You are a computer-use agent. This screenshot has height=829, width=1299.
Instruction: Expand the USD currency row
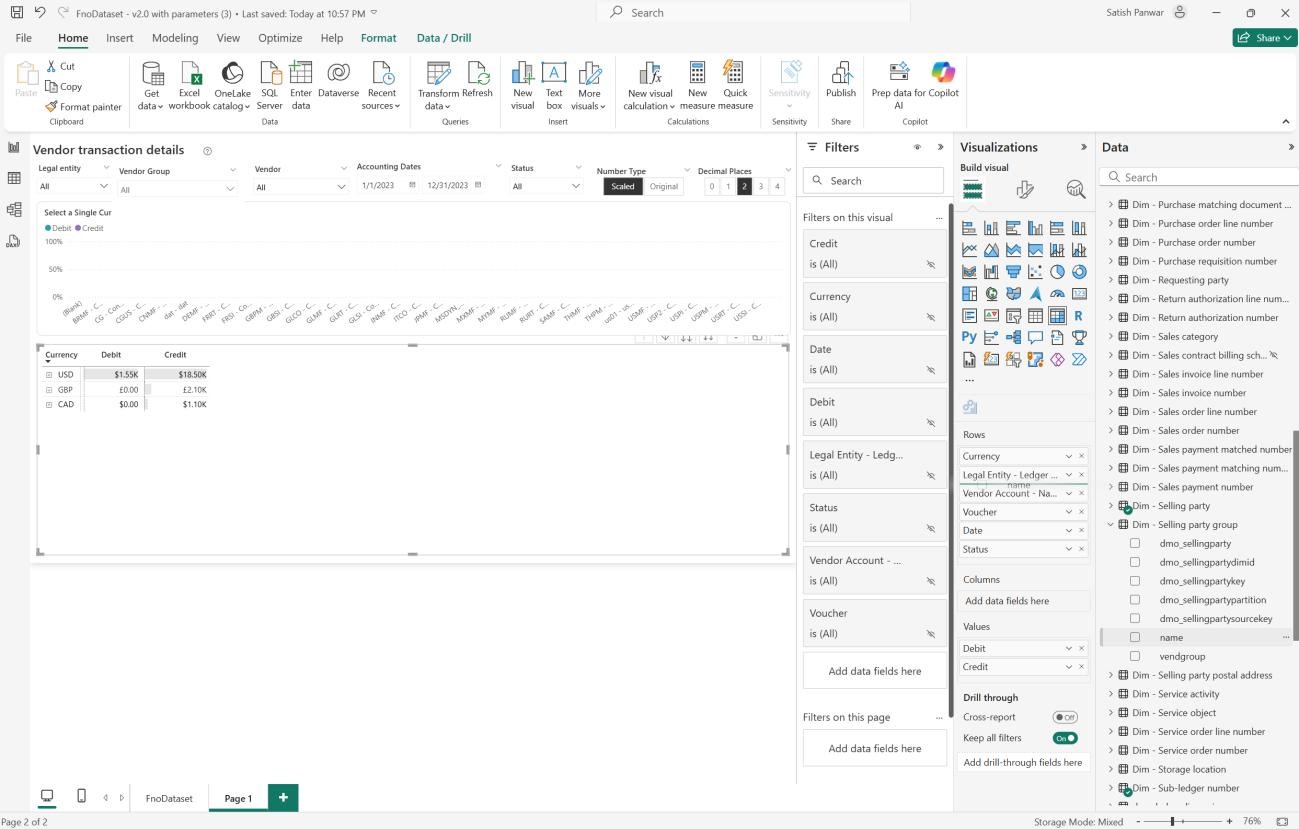tap(49, 375)
